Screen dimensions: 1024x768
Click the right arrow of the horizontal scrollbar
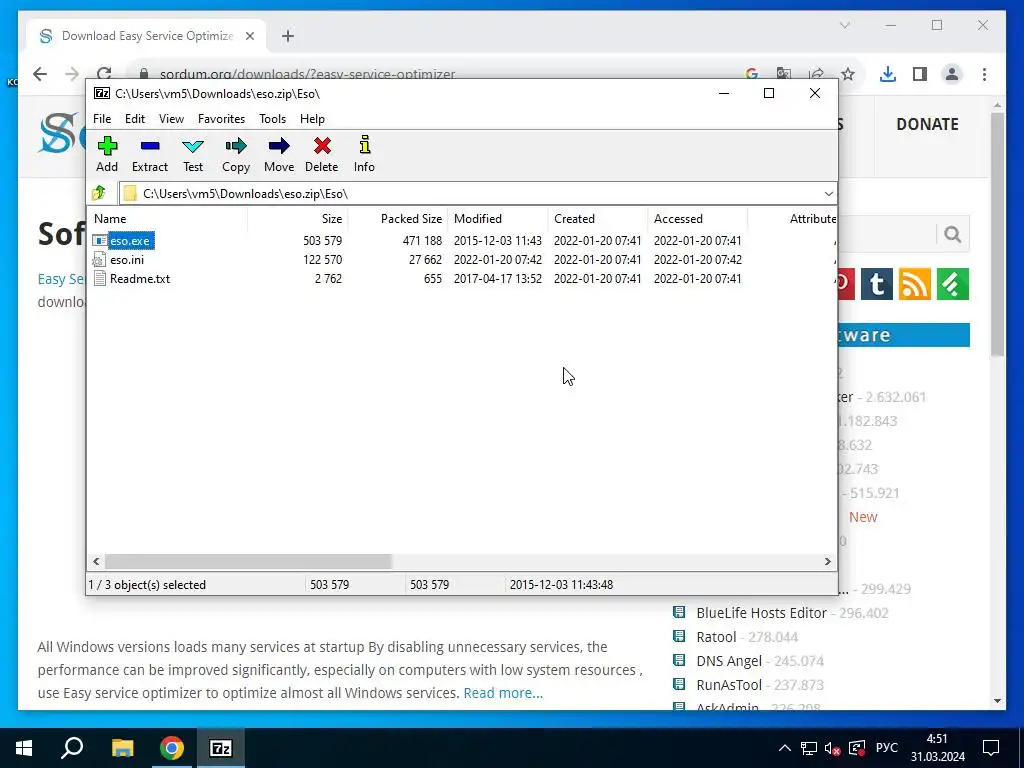pyautogui.click(x=827, y=562)
